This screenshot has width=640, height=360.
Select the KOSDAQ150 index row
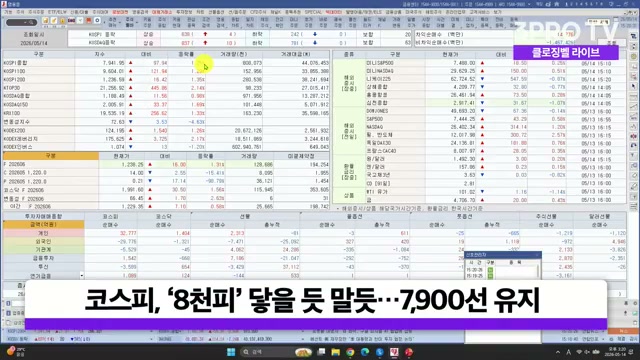166,104
